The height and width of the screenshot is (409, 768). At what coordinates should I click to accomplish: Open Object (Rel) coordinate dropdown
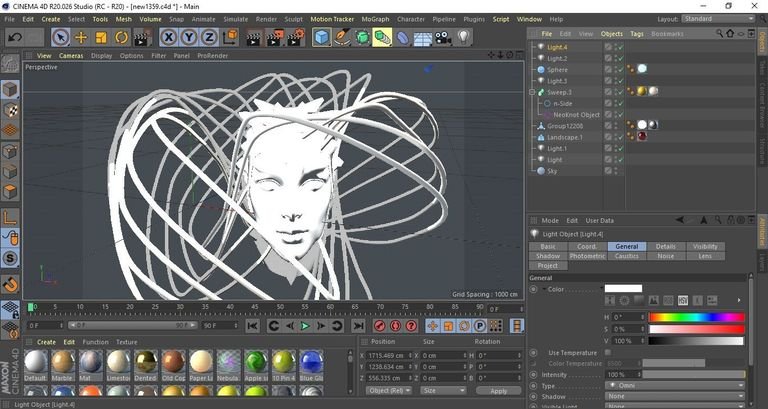[x=389, y=390]
